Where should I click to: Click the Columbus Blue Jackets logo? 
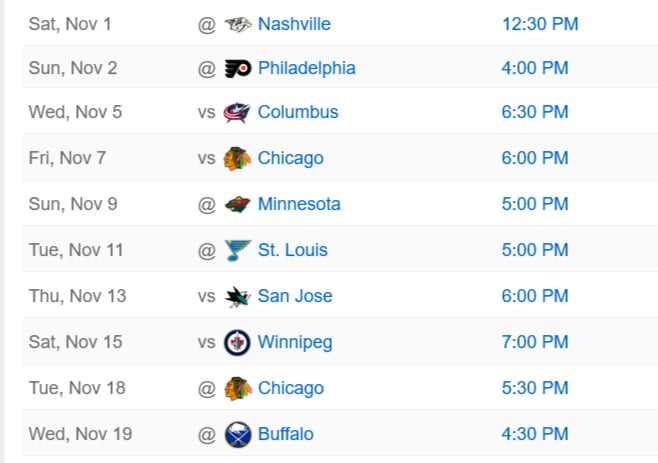238,112
